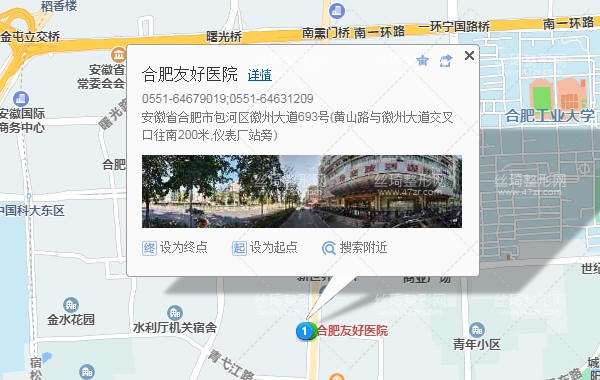Screen dimensions: 600x380
Task: Click the 青年小区 residential icon
Action: coord(477,329)
